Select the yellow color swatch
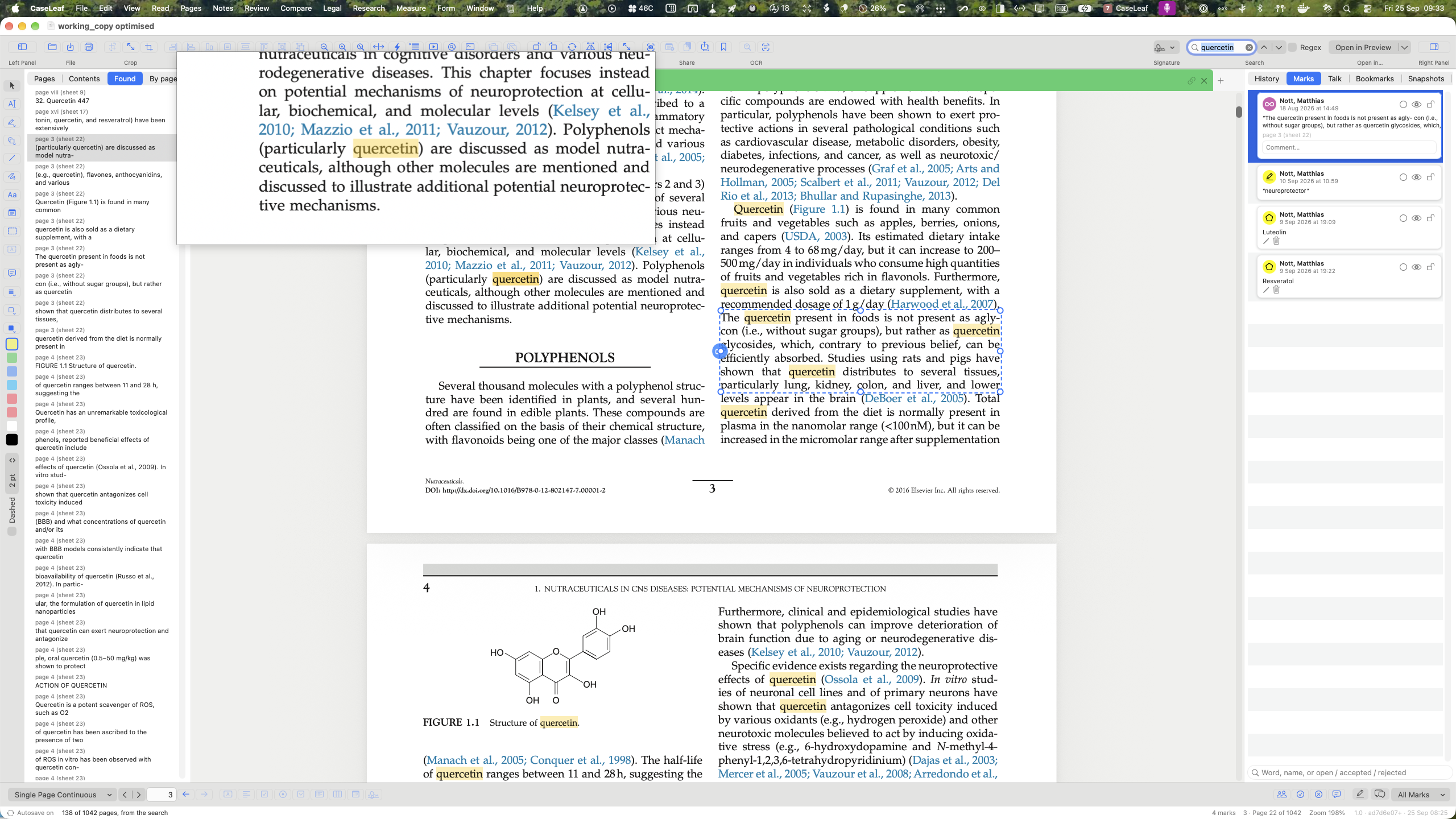 tap(12, 344)
